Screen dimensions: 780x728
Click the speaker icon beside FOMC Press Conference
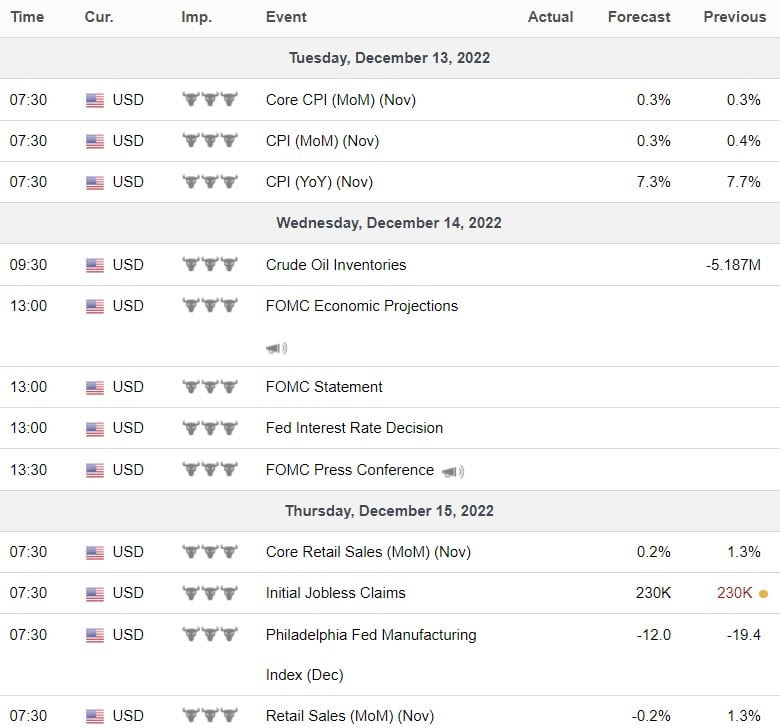(453, 471)
